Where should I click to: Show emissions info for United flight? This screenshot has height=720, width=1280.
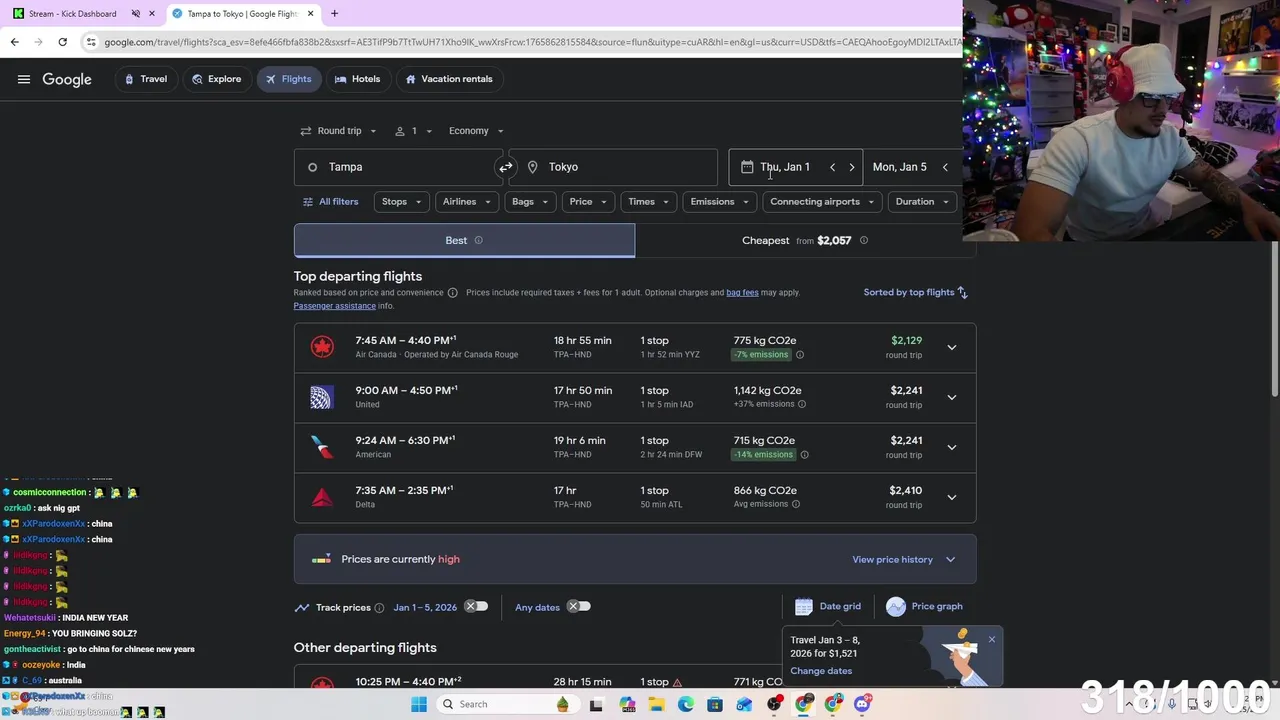801,405
